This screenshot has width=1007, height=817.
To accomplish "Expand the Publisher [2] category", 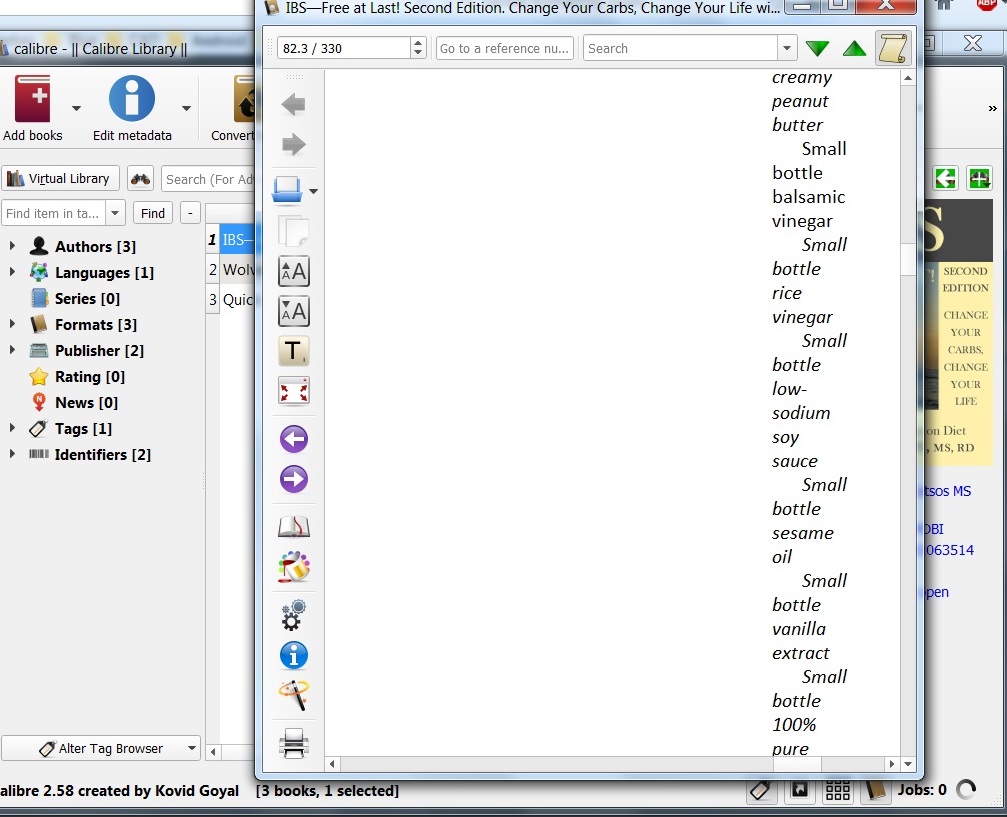I will point(12,350).
